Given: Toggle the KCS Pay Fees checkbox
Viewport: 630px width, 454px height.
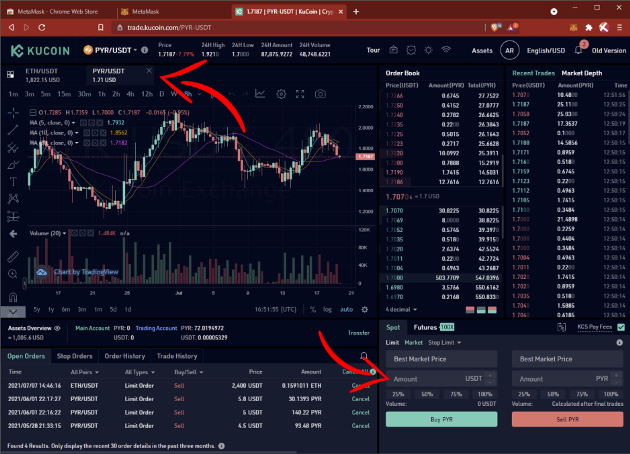Looking at the screenshot, I should [621, 327].
